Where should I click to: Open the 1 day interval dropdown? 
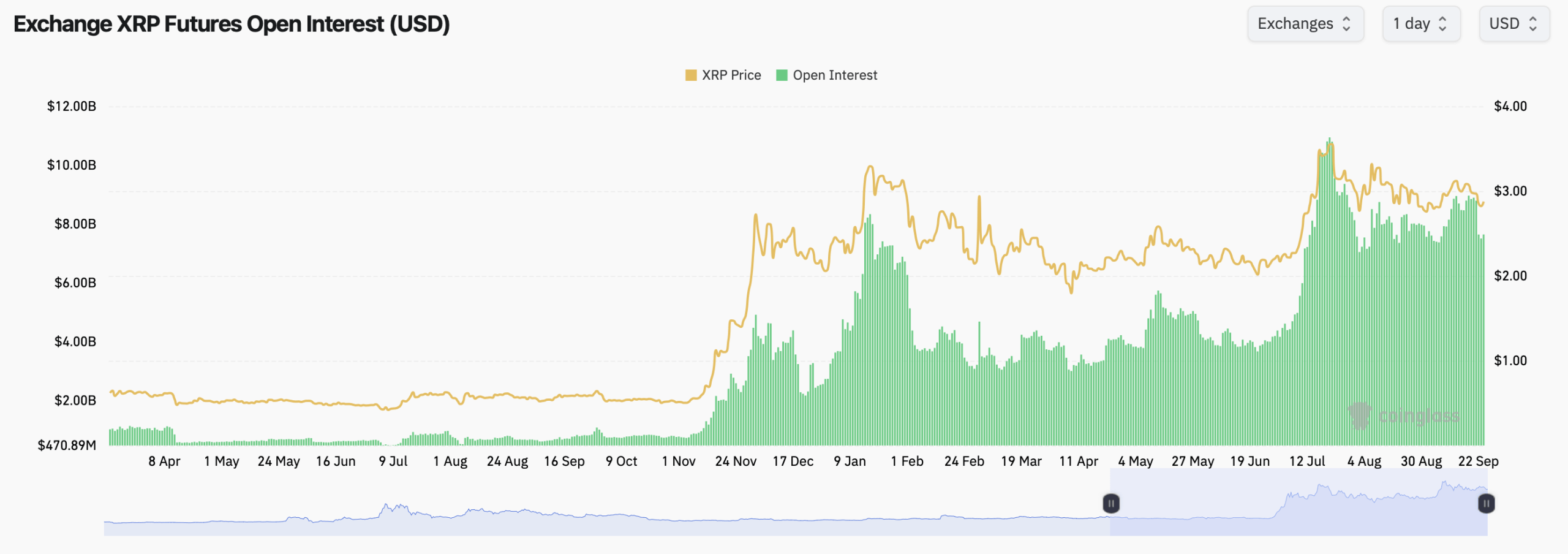tap(1420, 24)
